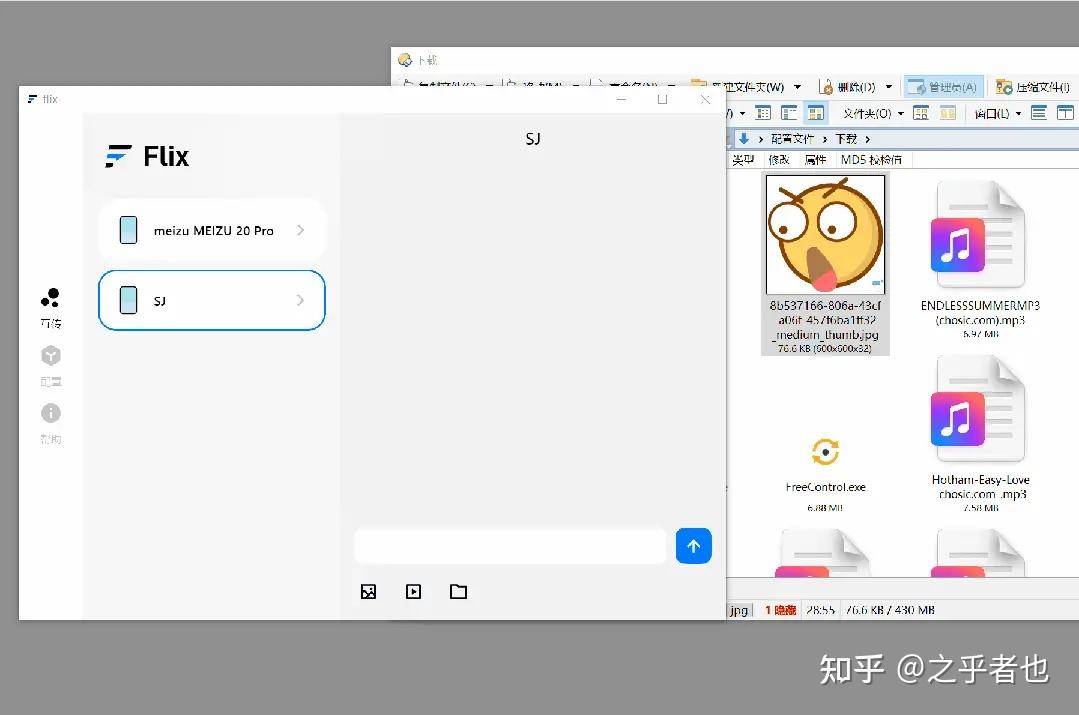The image size is (1079, 715).
Task: Expand the chevron between 配置文件 and 下载
Action: tap(824, 139)
